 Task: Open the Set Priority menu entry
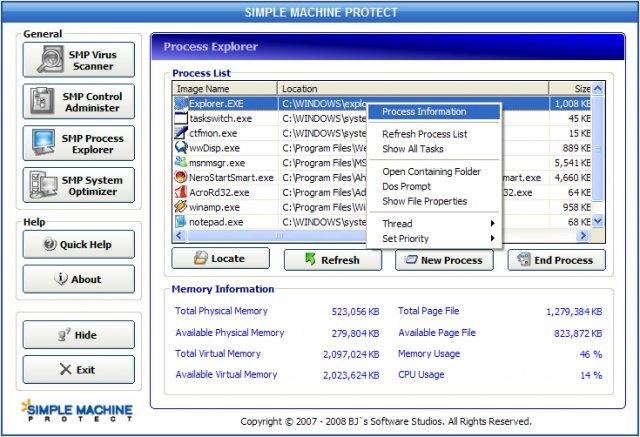tap(434, 239)
